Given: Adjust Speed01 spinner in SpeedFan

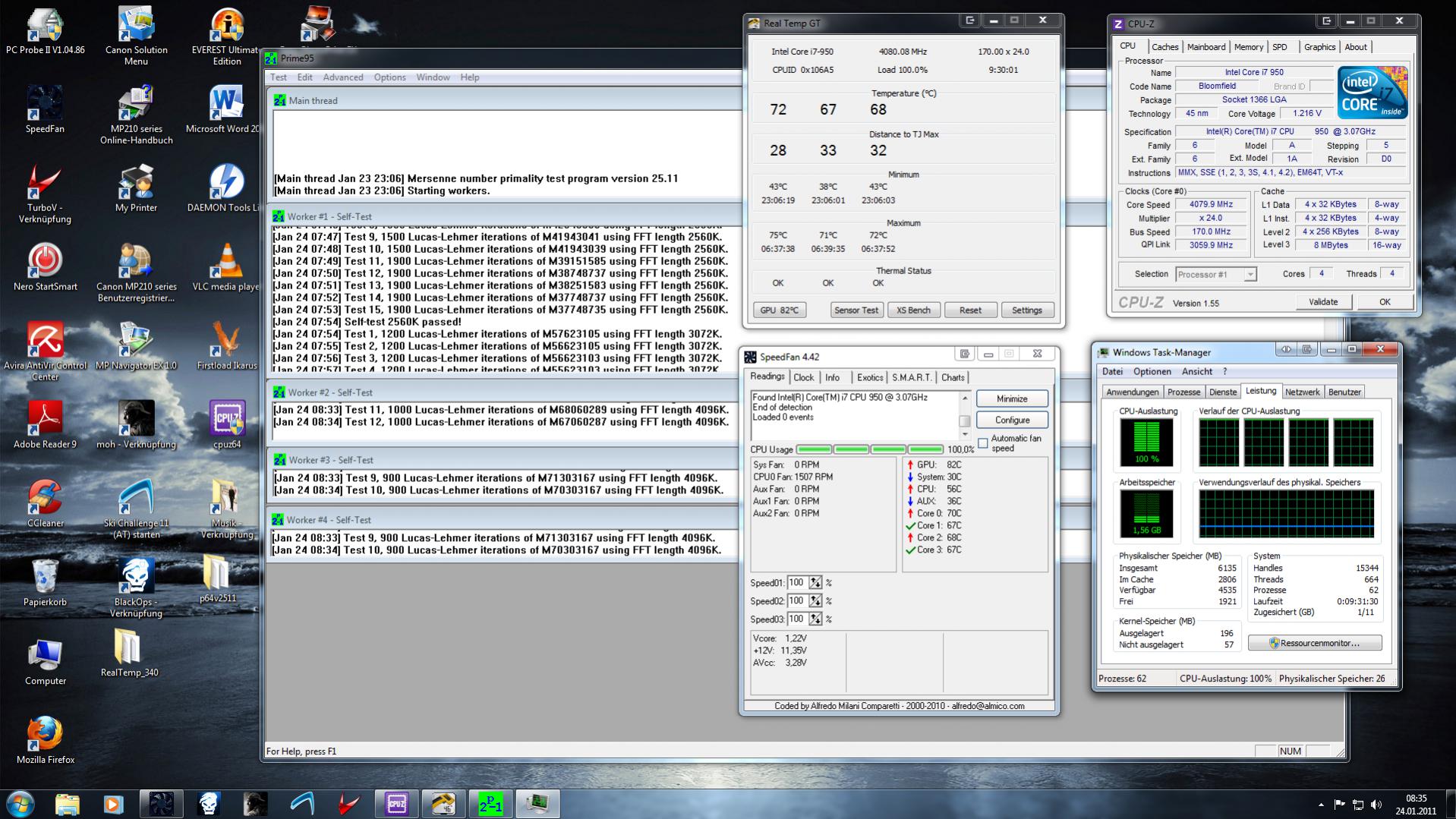Looking at the screenshot, I should (815, 583).
